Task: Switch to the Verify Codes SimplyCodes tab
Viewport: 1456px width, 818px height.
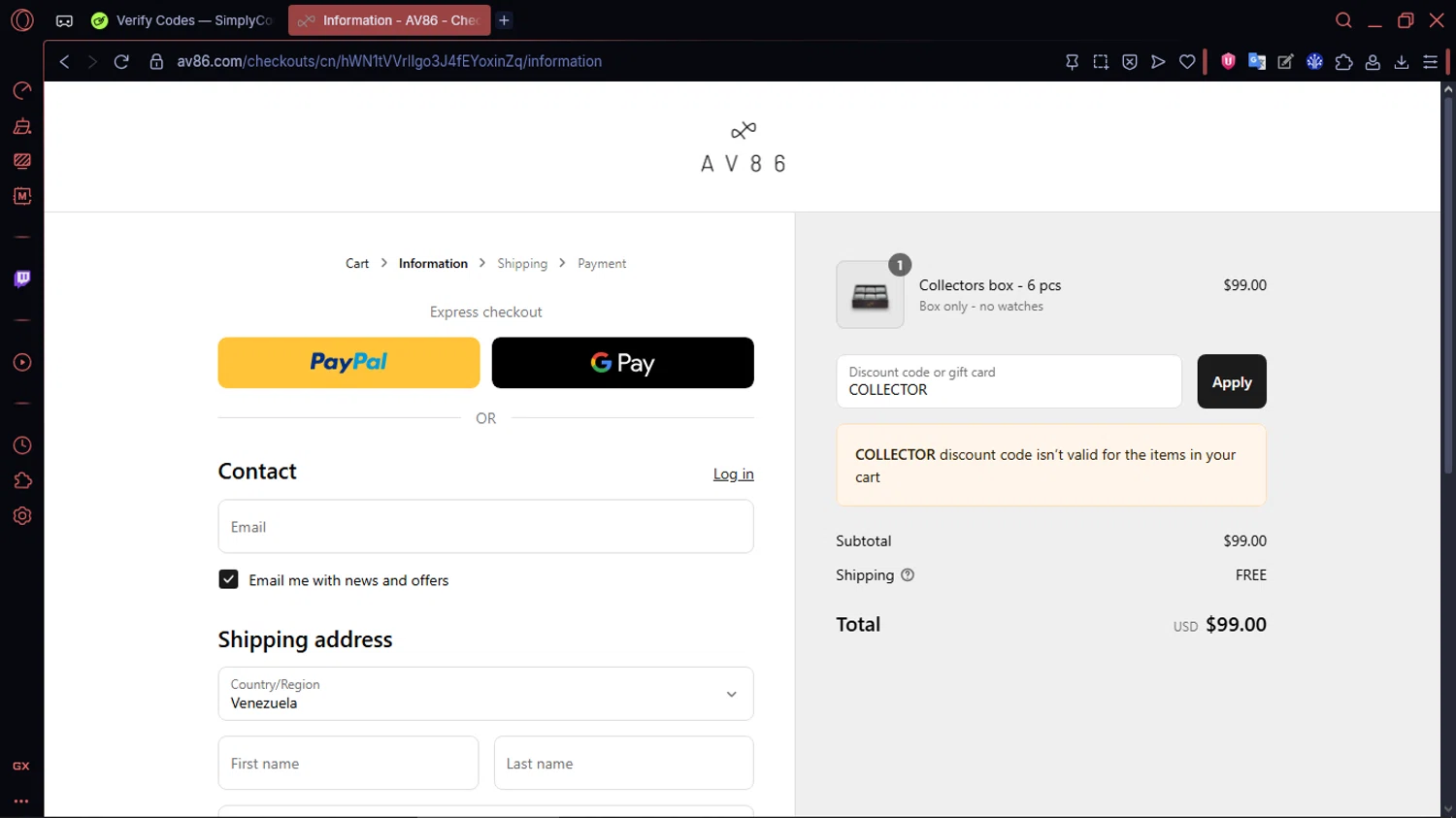Action: 182,20
